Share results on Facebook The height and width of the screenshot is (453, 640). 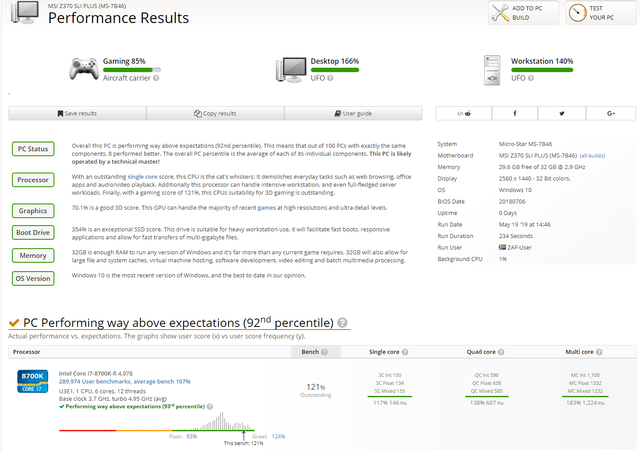(x=515, y=113)
